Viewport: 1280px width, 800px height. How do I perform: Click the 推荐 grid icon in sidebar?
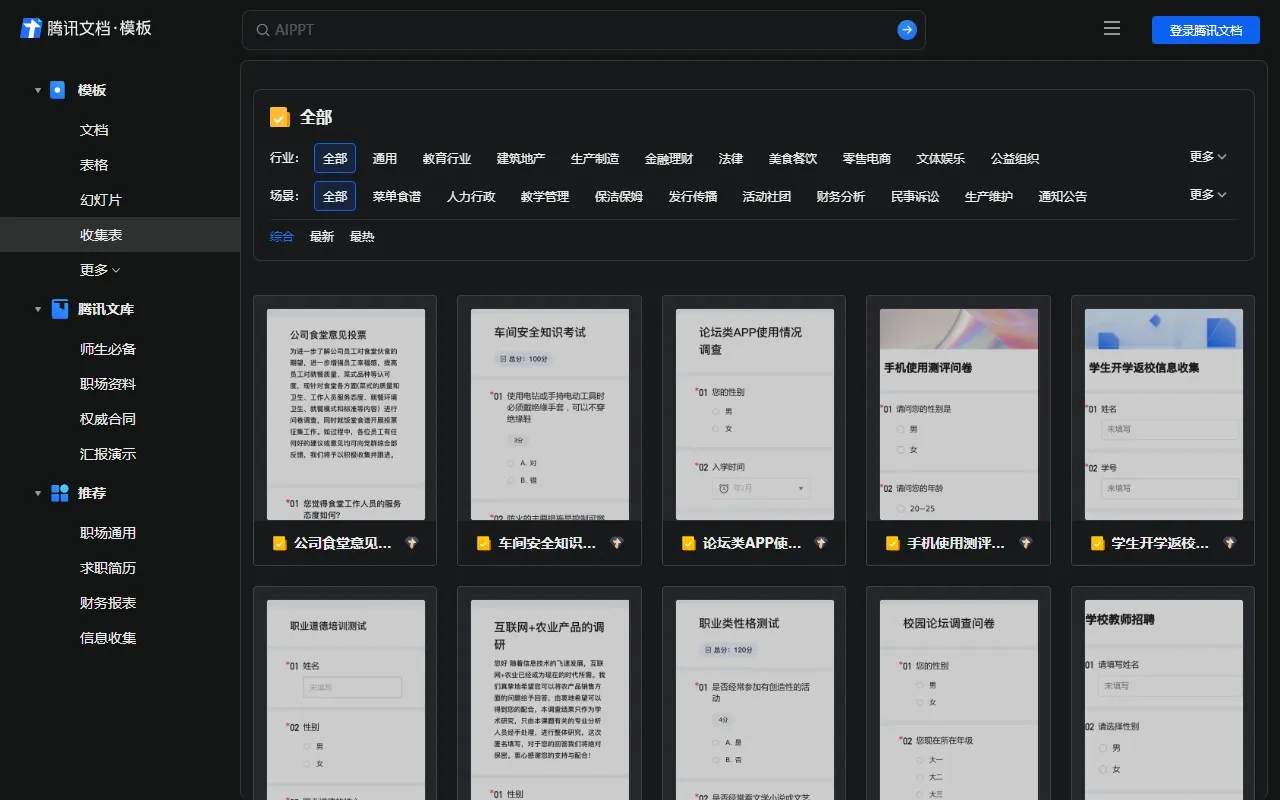(x=57, y=493)
